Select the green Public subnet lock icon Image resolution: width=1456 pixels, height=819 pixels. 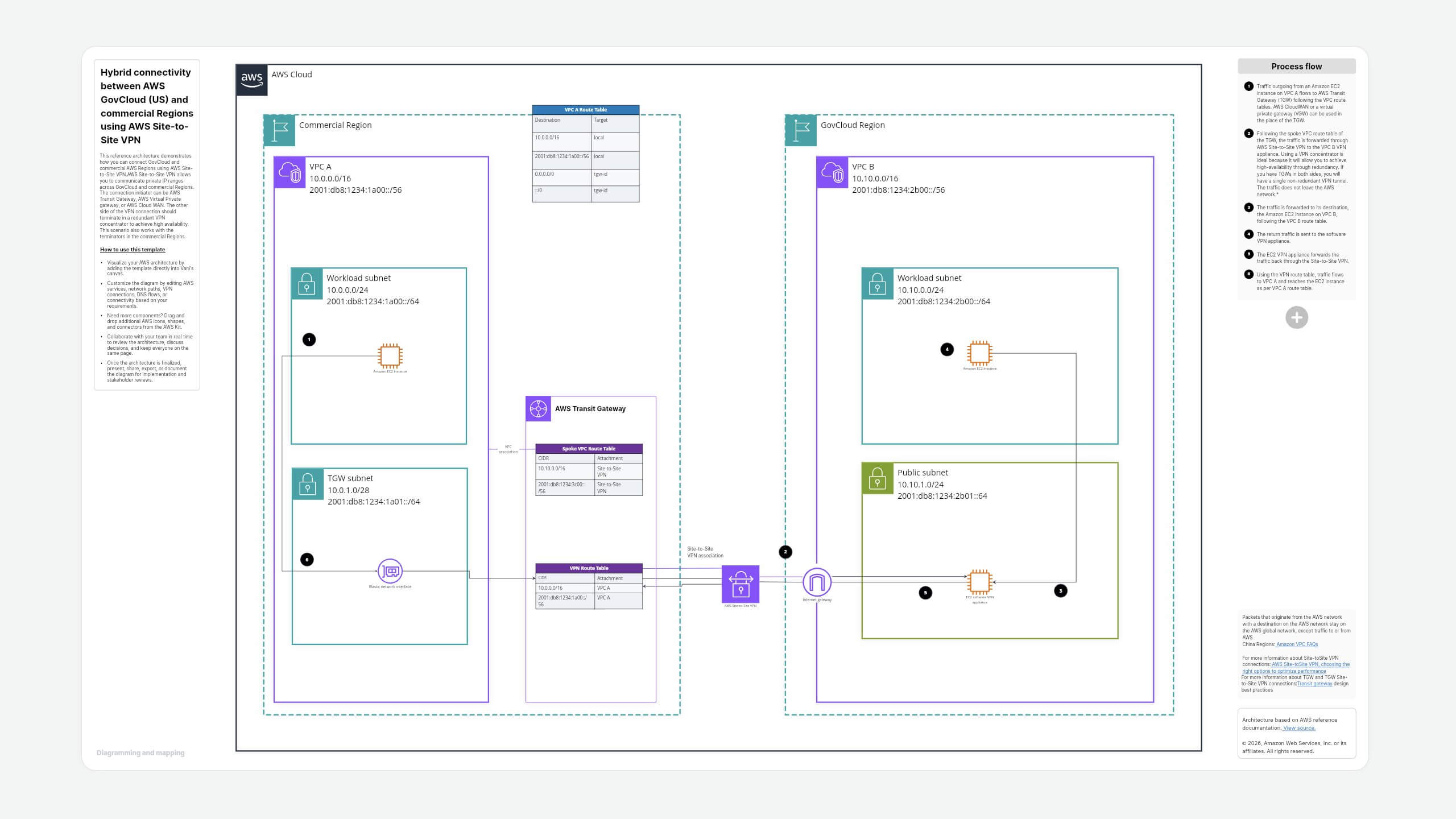tap(878, 478)
